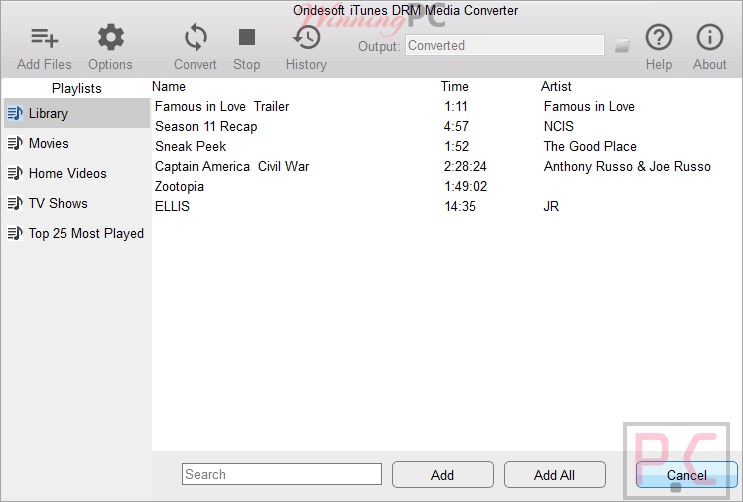Open the Options gear icon
This screenshot has height=502, width=743.
point(110,37)
